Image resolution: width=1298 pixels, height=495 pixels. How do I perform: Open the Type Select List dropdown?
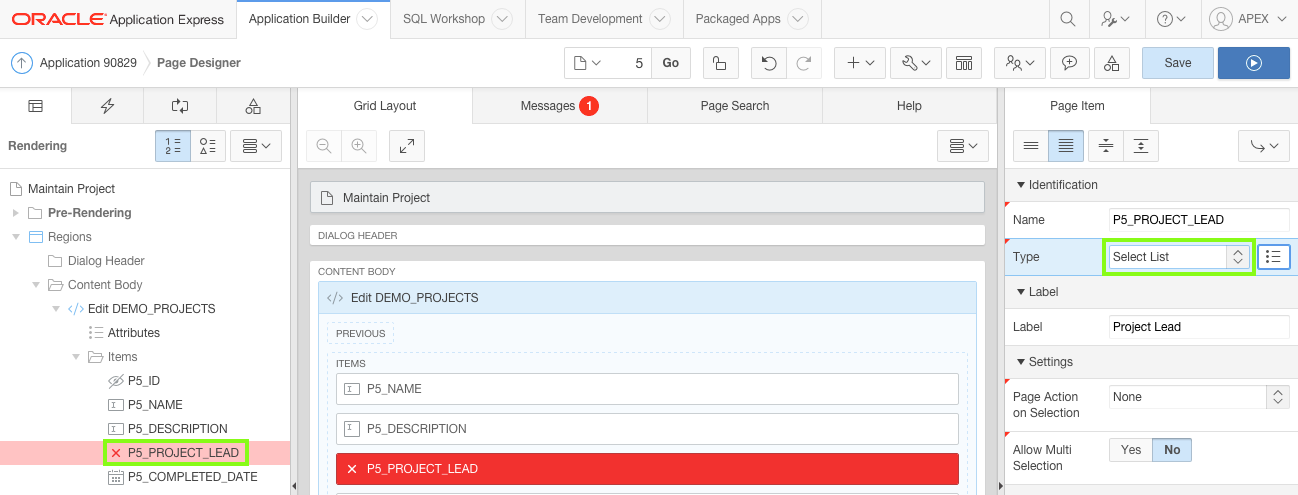[1179, 257]
